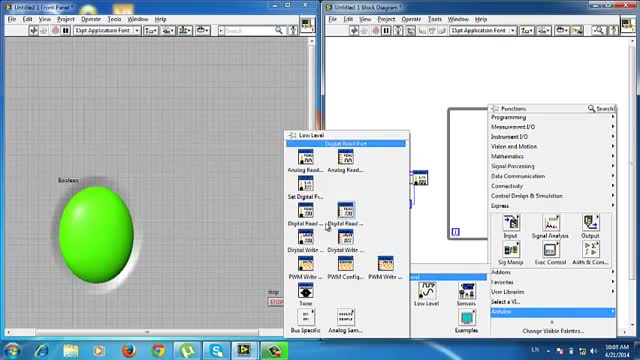
Task: Select the Tone function icon
Action: 305,291
